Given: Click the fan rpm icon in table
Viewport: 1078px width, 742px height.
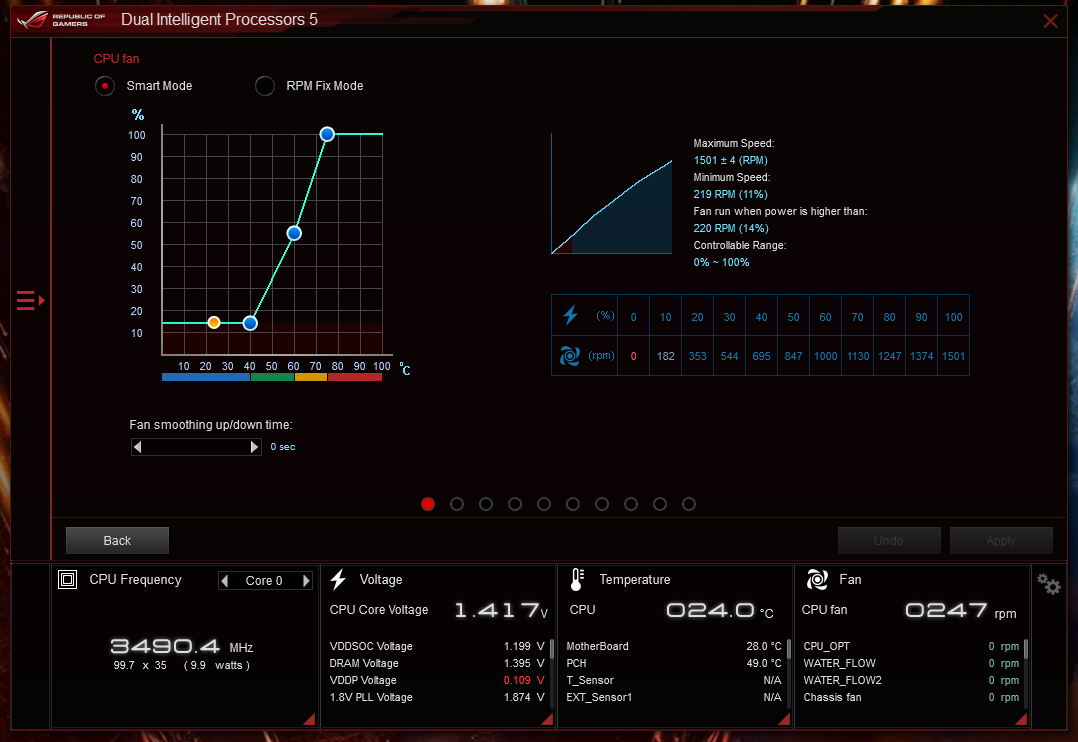Looking at the screenshot, I should (570, 356).
